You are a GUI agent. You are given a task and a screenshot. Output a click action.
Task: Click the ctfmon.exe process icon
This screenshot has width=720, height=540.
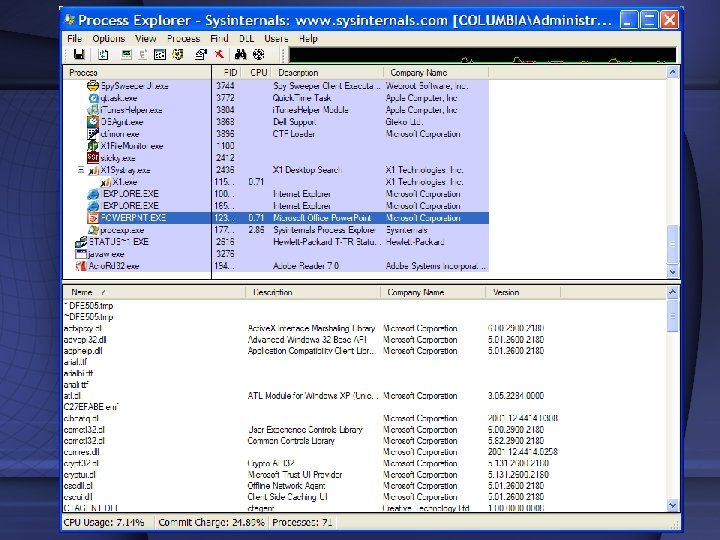click(x=93, y=134)
